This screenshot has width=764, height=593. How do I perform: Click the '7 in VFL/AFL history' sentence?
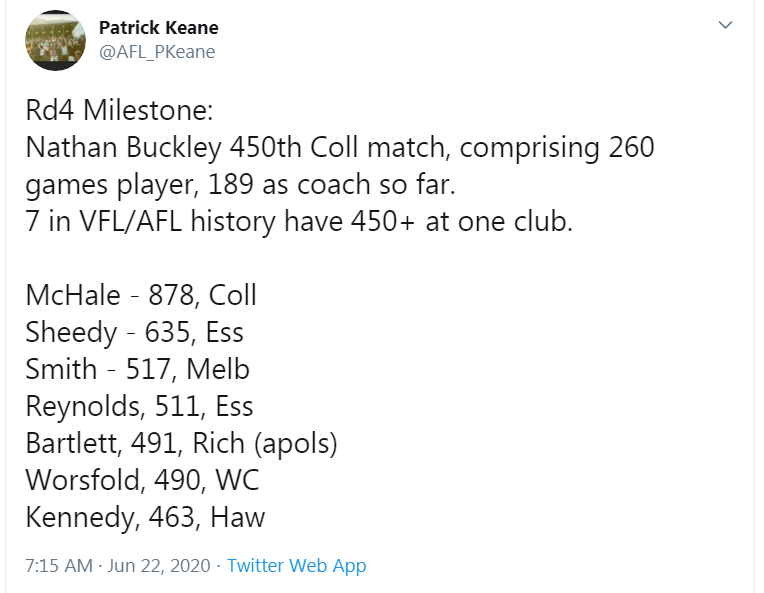click(299, 221)
